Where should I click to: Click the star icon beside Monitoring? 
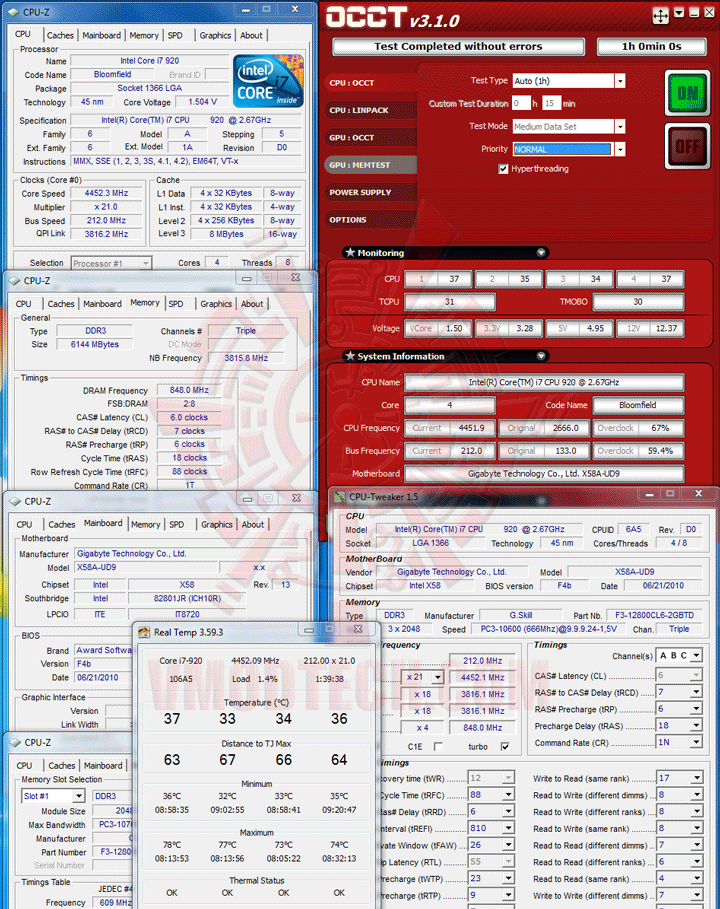click(350, 252)
